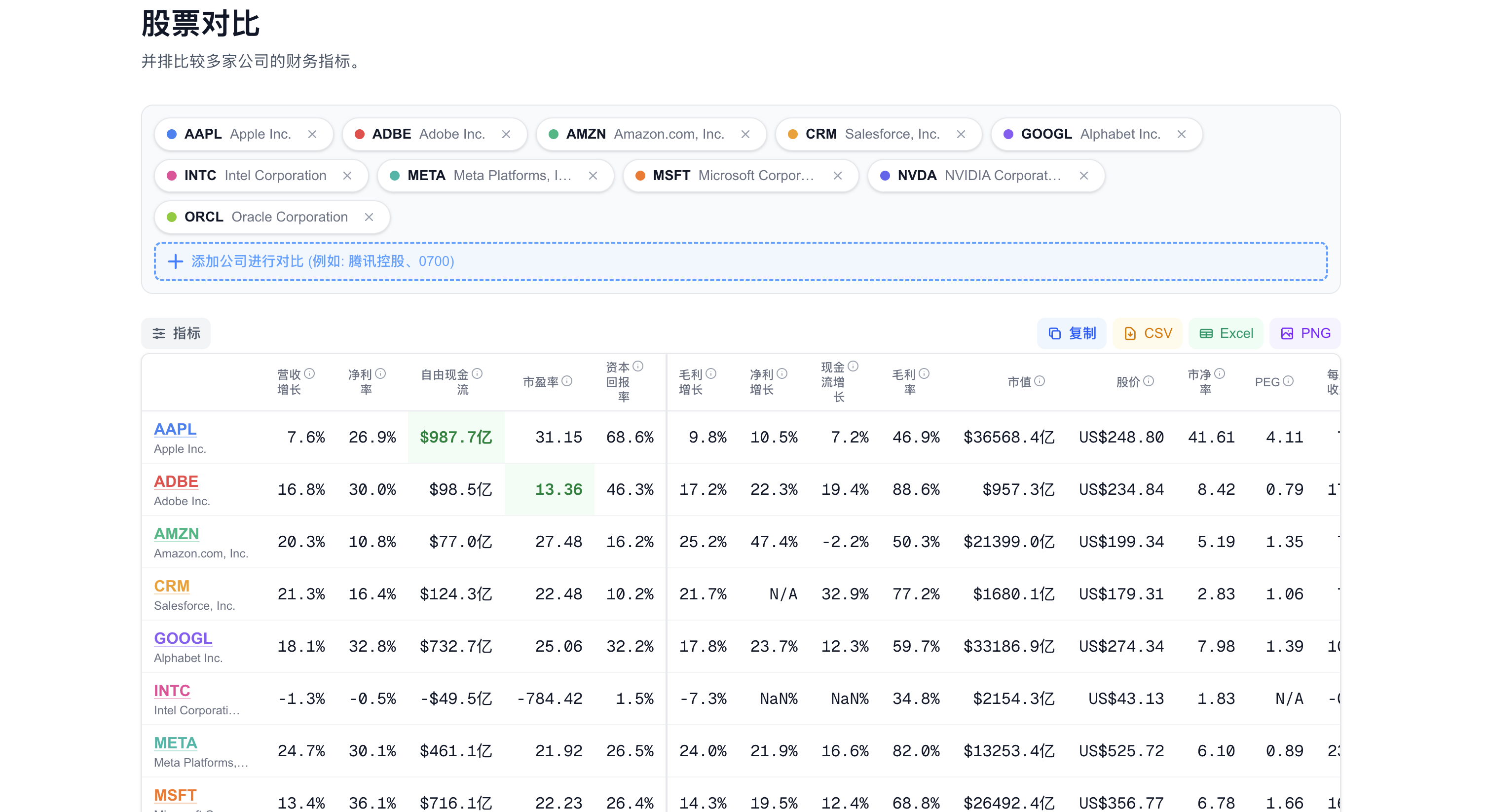Click info icon beside 市值 column header
Viewport: 1487px width, 812px height.
[x=1040, y=381]
